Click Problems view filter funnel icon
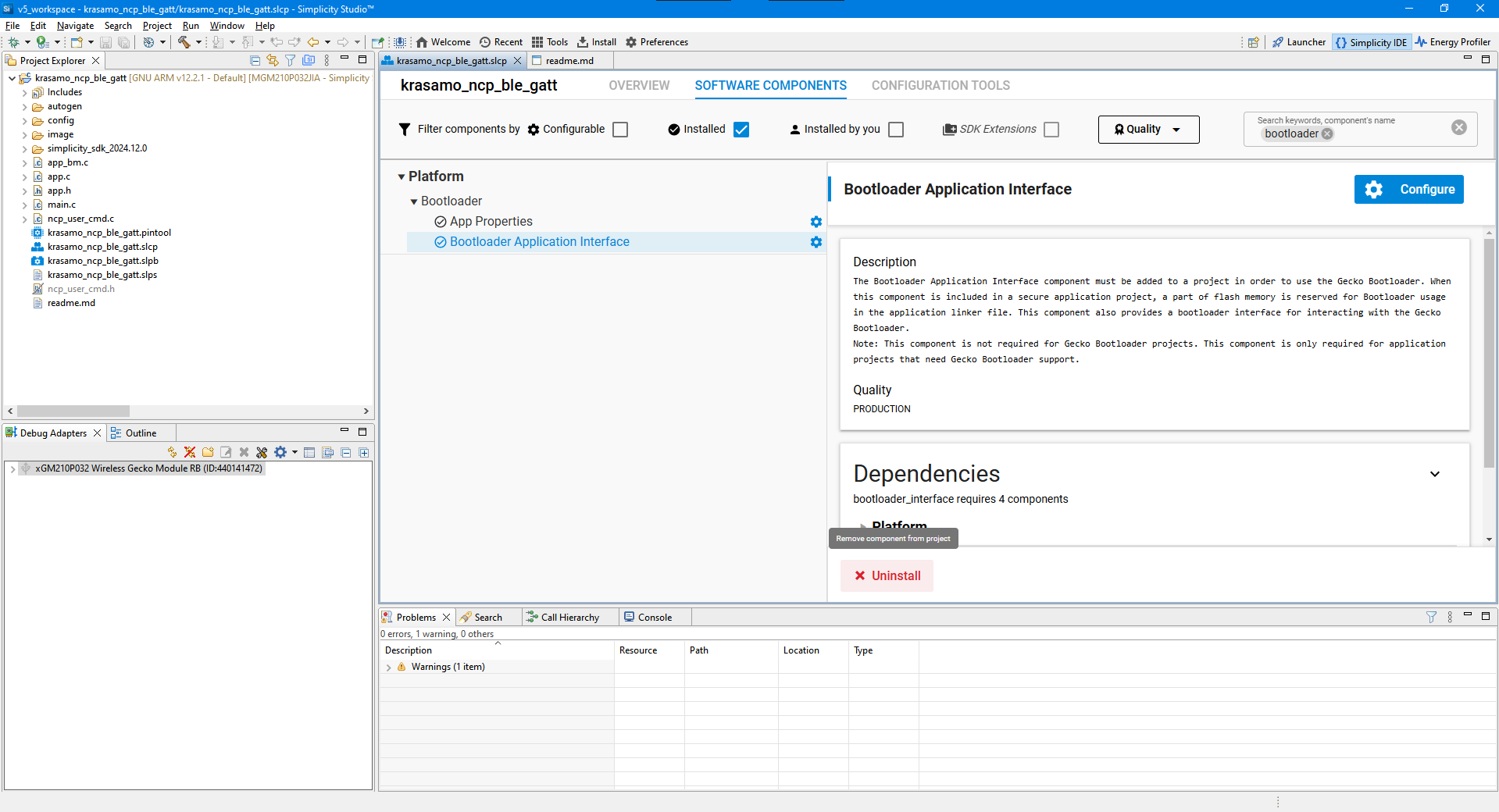The width and height of the screenshot is (1499, 812). click(x=1432, y=617)
